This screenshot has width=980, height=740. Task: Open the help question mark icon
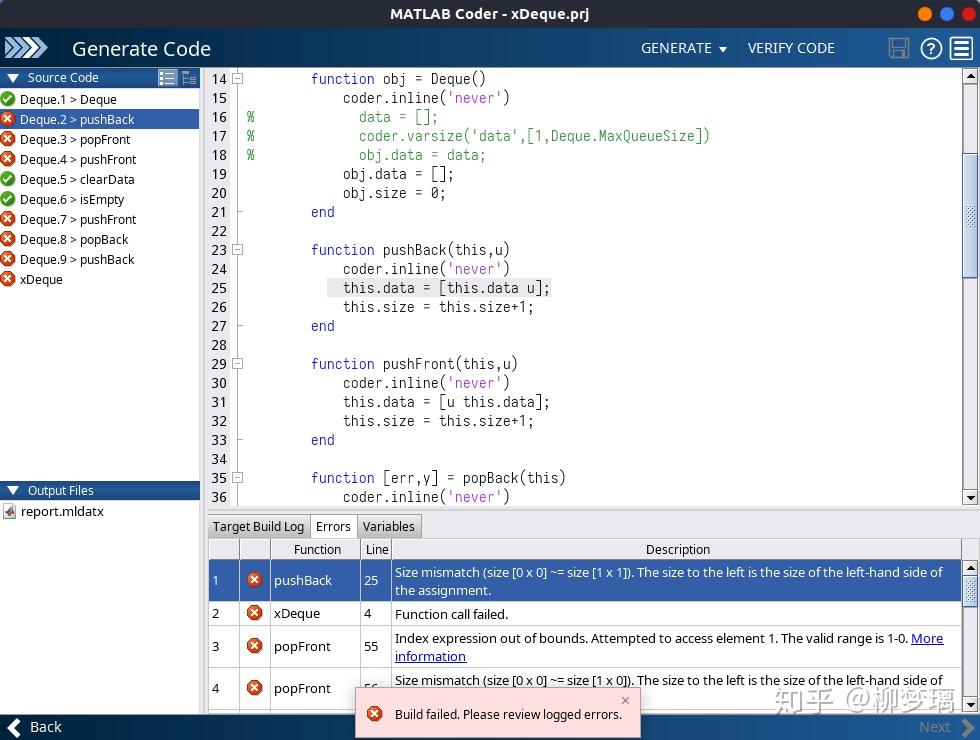[931, 48]
